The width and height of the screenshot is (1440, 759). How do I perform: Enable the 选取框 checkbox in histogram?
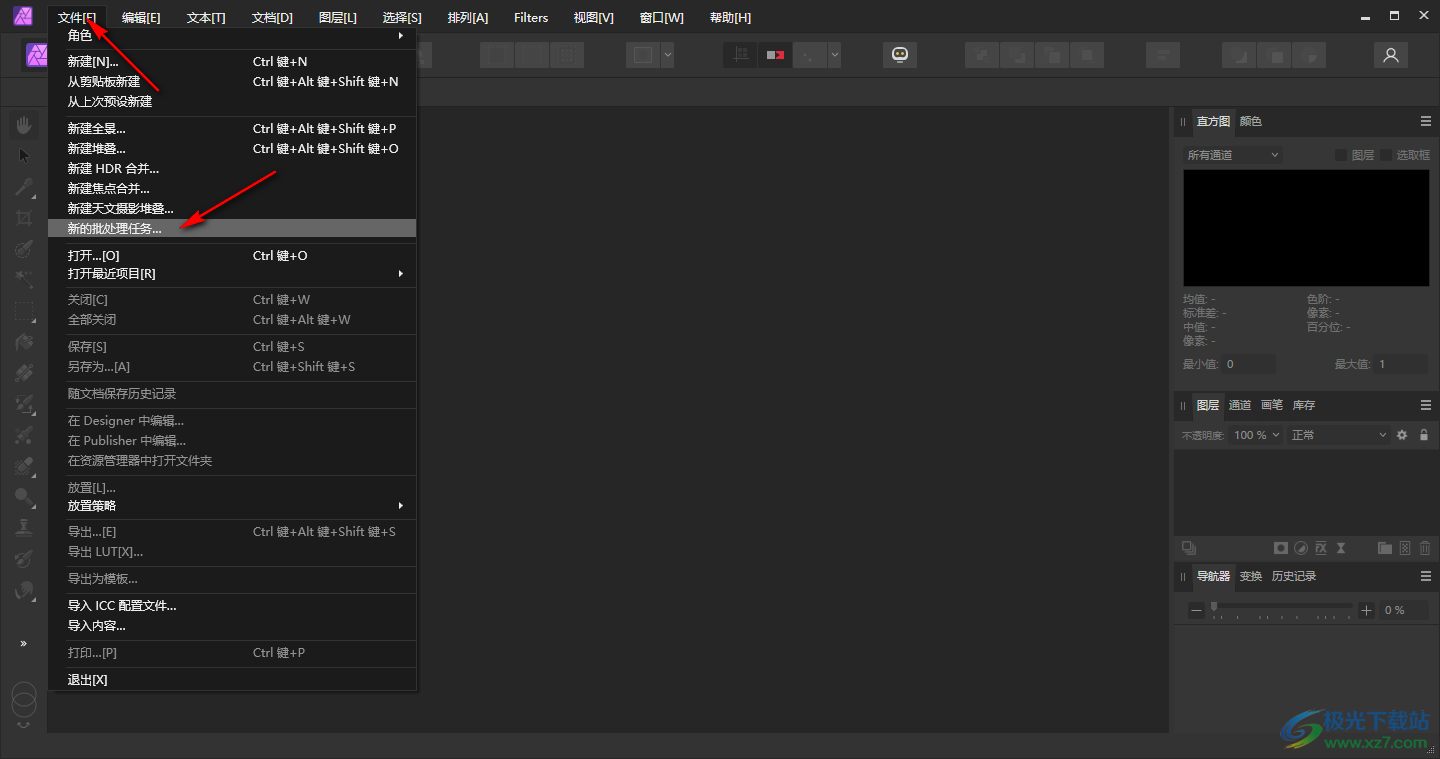[x=1386, y=155]
